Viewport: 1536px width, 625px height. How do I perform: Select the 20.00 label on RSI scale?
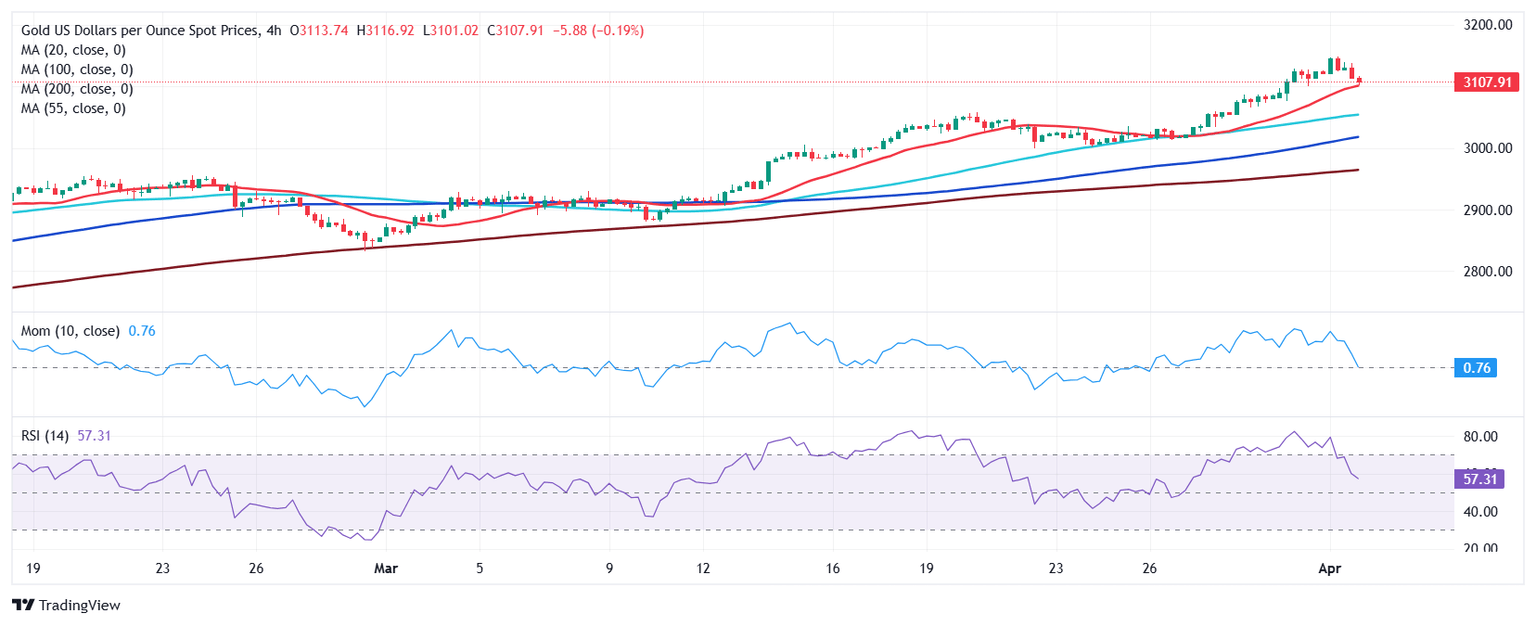pos(1481,548)
